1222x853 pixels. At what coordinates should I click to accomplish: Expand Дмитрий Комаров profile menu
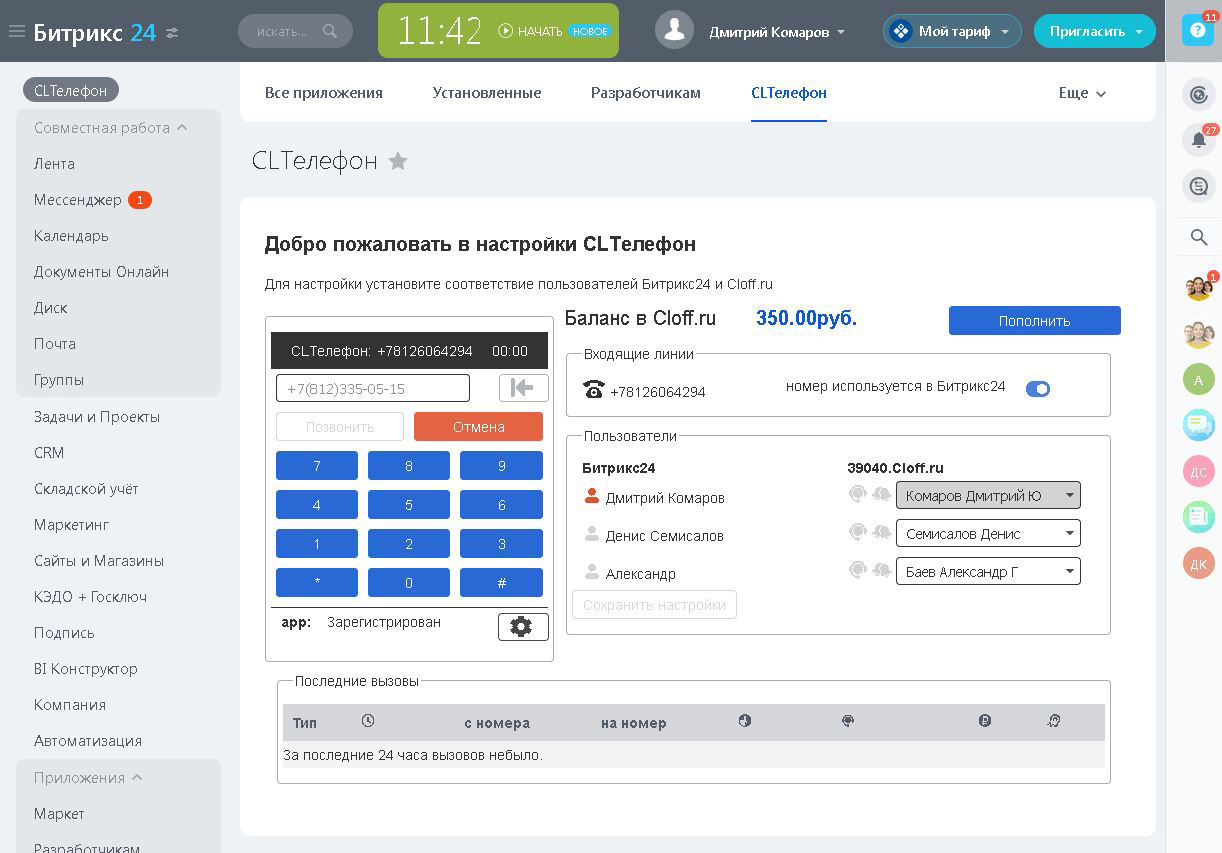click(x=777, y=32)
